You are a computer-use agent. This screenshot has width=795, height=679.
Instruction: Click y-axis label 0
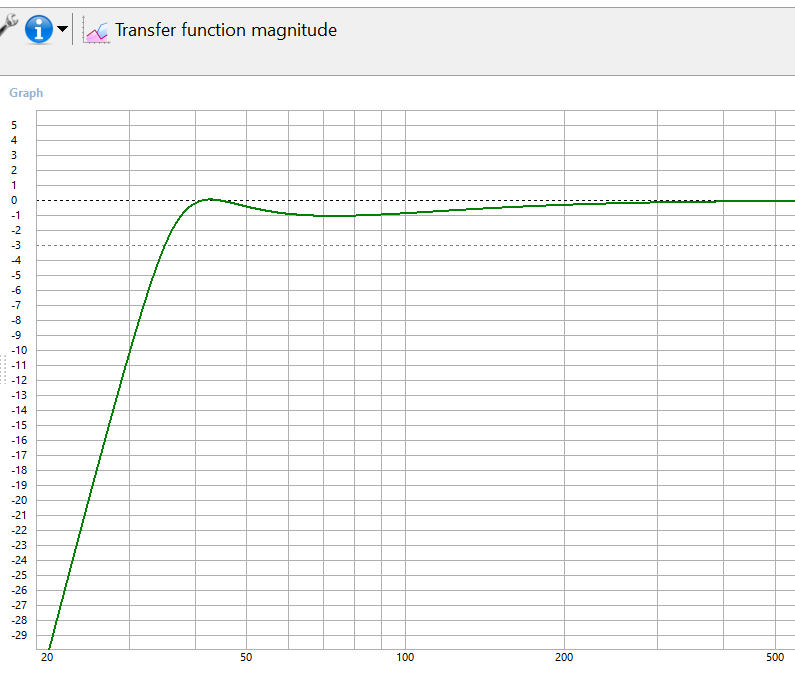point(14,200)
